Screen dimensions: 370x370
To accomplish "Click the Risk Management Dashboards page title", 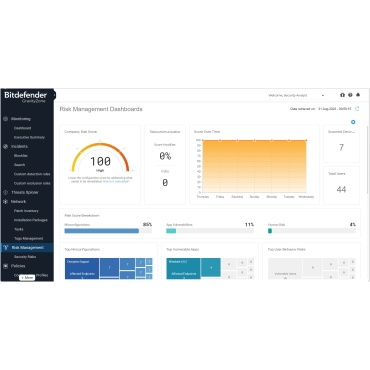I will point(101,109).
